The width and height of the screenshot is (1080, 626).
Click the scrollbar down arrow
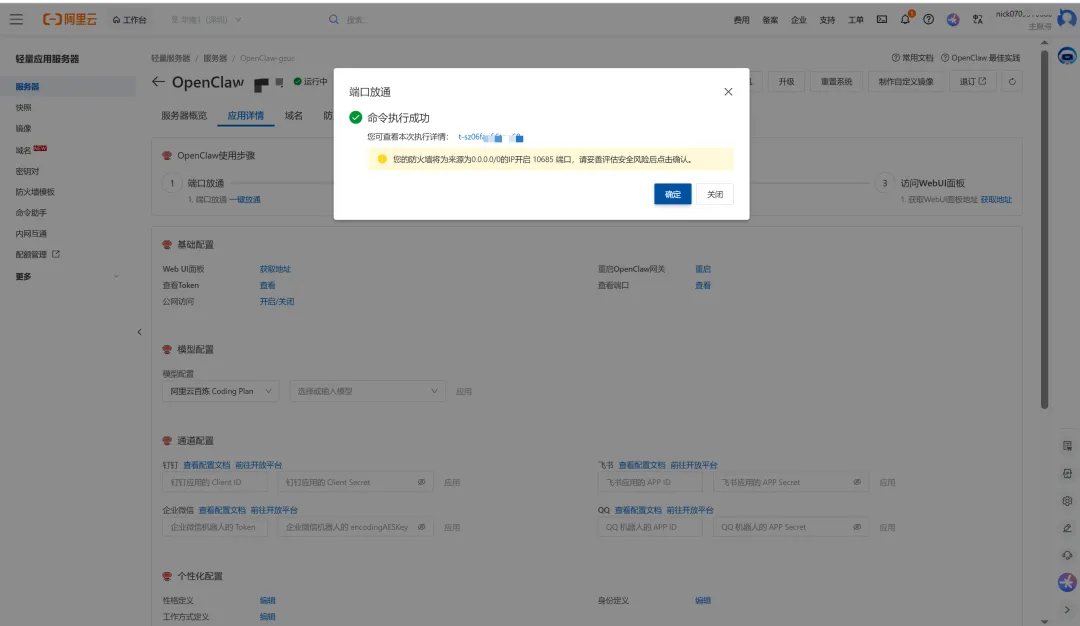tap(1044, 620)
